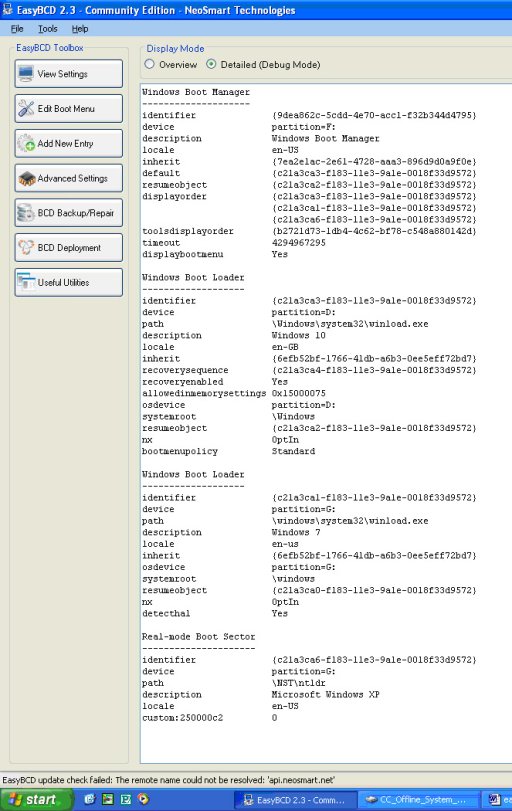Click the 'custom:250000c2' label

coord(183,718)
